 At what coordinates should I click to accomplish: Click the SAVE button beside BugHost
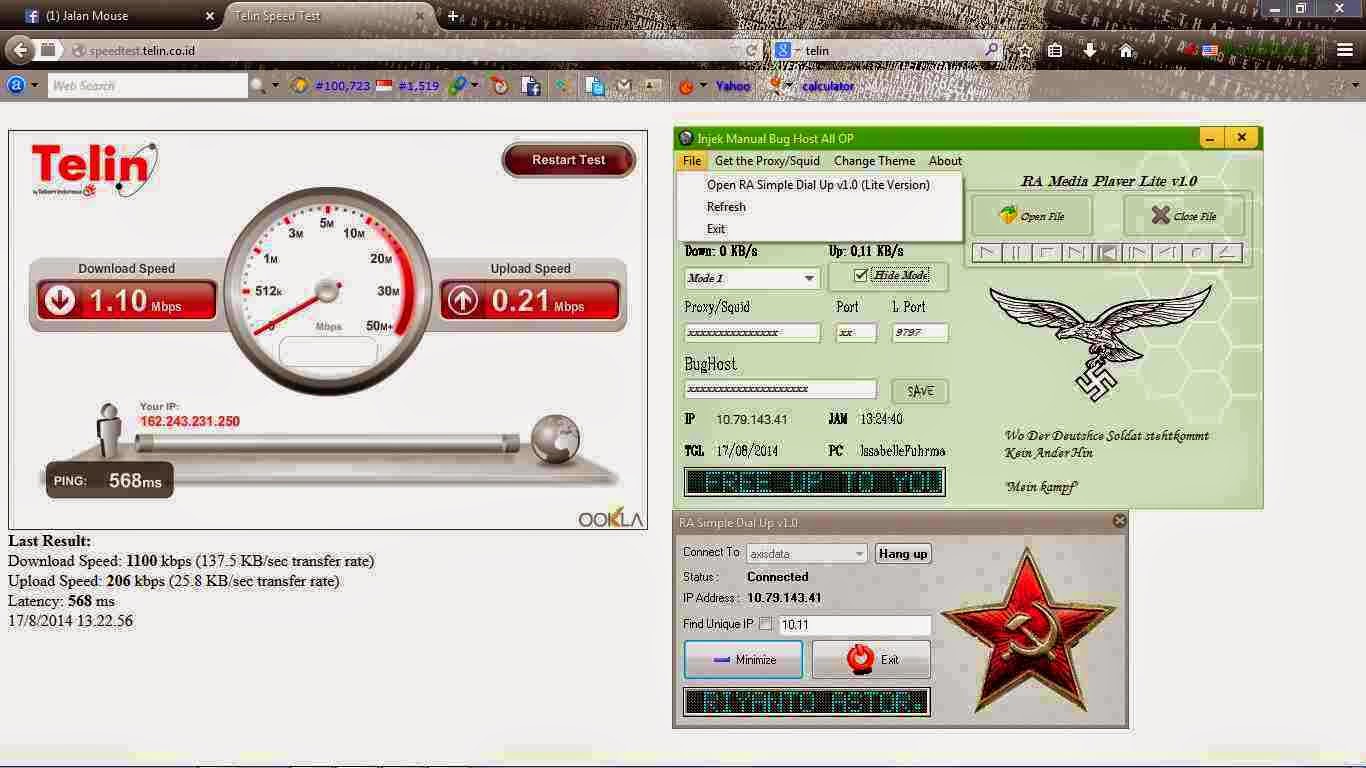click(x=920, y=391)
